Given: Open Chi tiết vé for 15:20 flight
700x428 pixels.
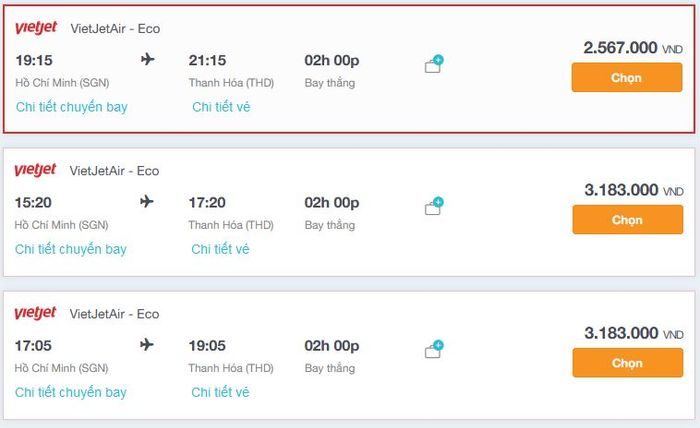Looking at the screenshot, I should (x=220, y=249).
